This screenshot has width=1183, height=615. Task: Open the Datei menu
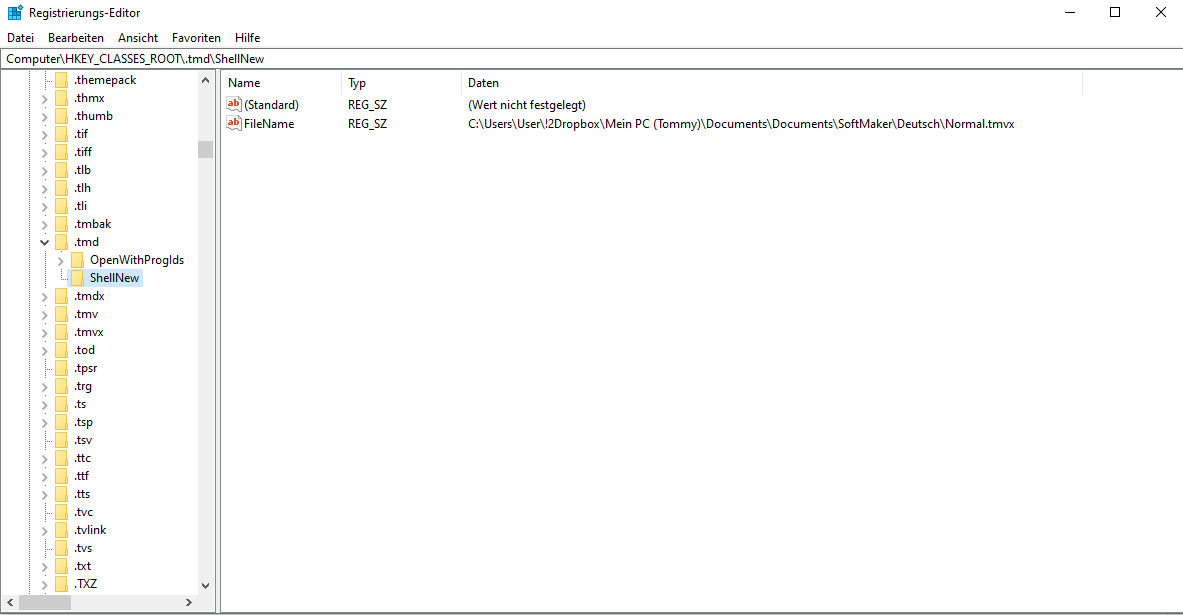pos(20,38)
